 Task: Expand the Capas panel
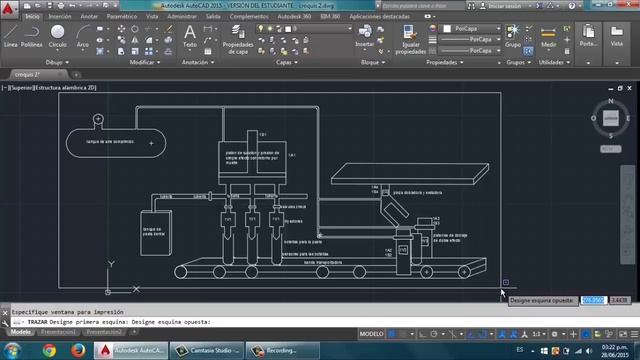pos(287,62)
